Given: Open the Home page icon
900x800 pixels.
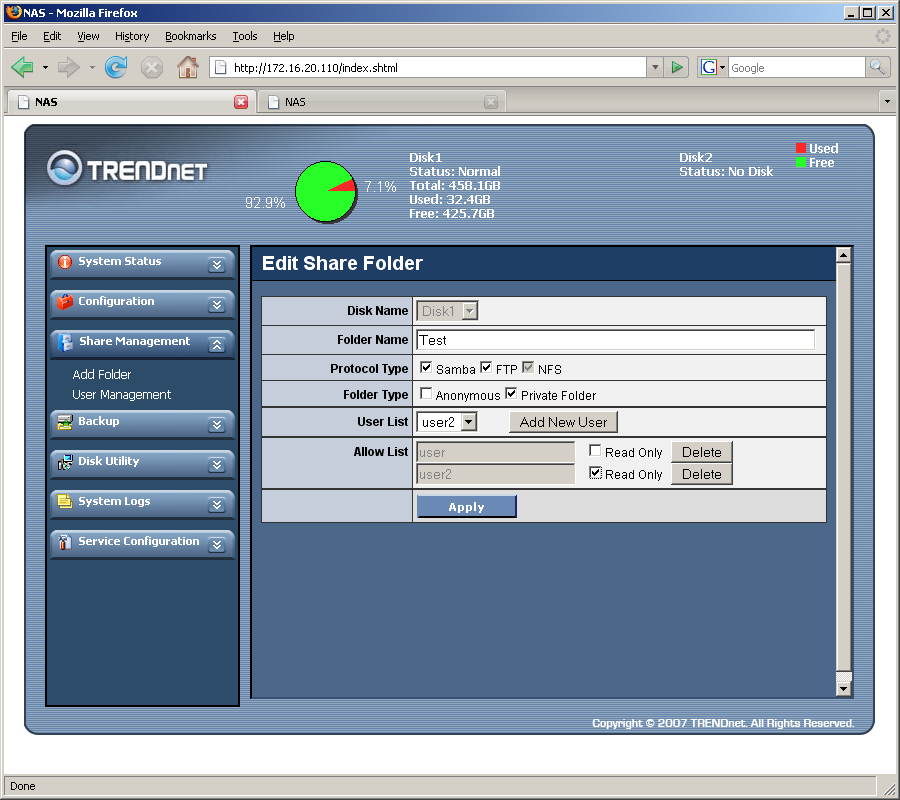Looking at the screenshot, I should click(188, 67).
